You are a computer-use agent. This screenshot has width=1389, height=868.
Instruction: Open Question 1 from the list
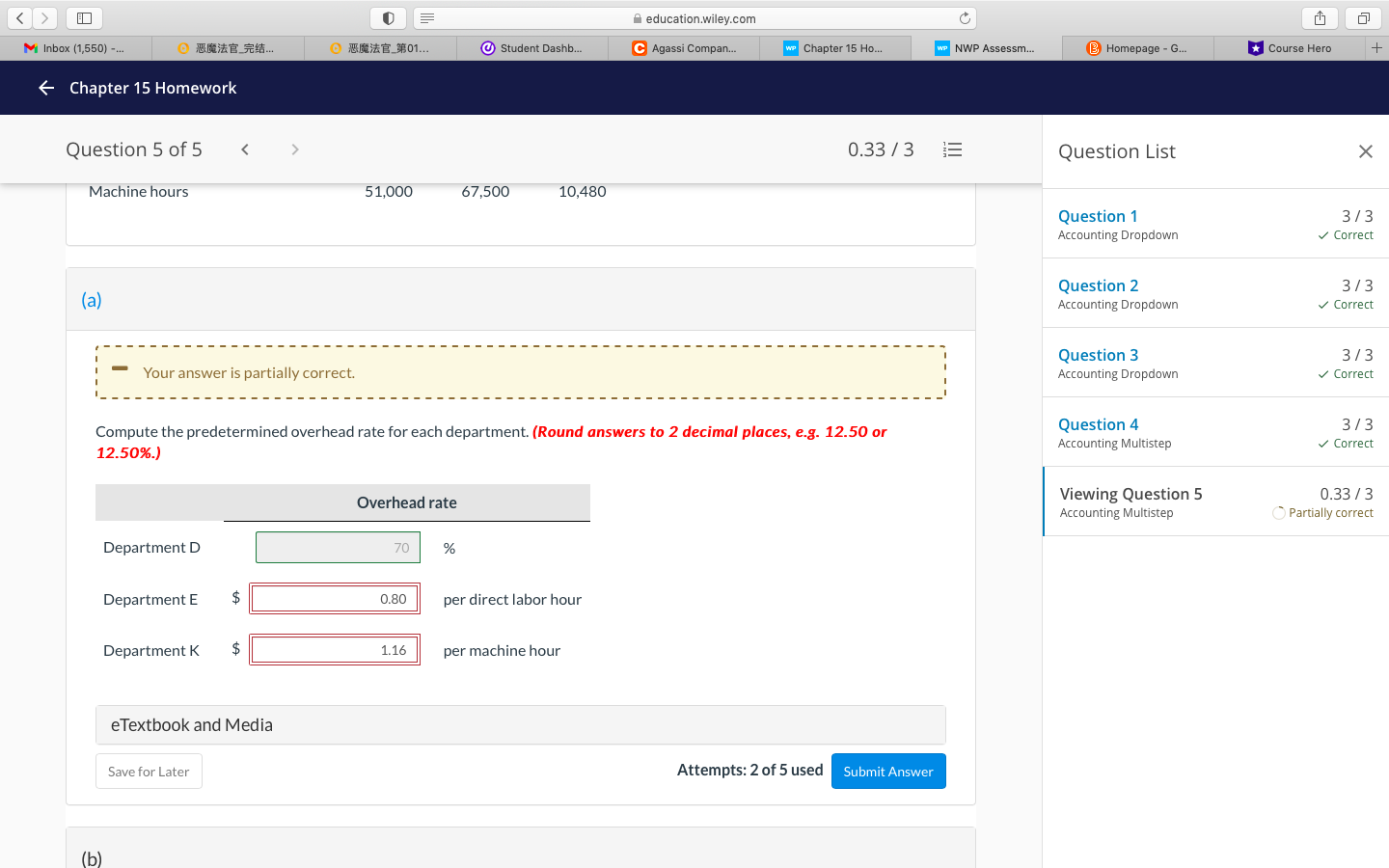1215,224
